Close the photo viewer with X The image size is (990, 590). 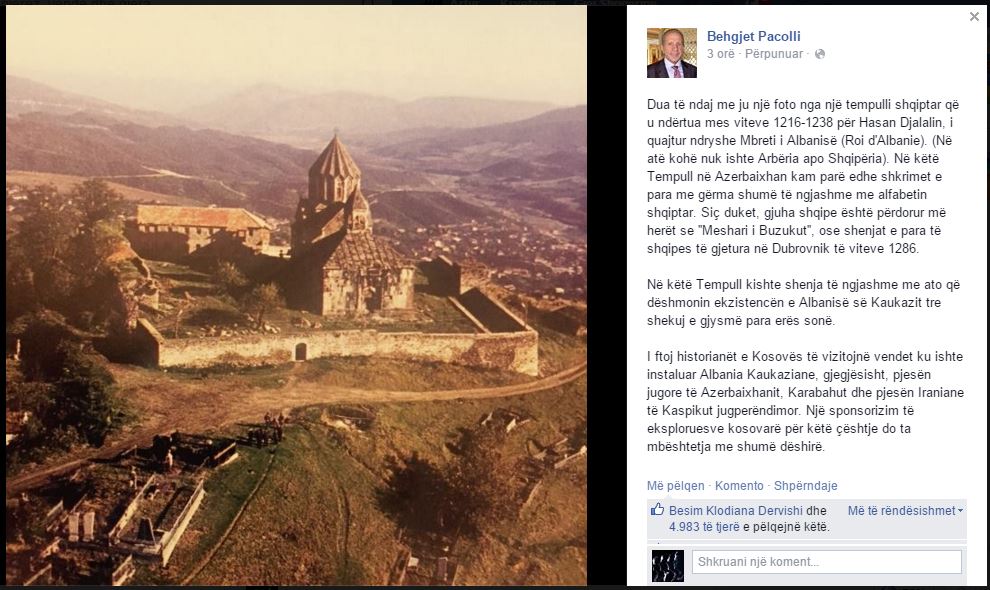point(974,17)
